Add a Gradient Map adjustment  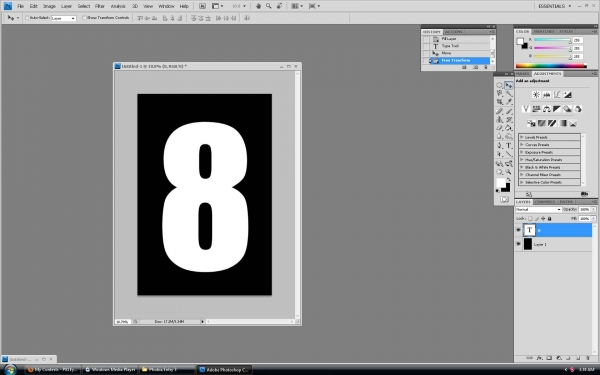pyautogui.click(x=562, y=123)
